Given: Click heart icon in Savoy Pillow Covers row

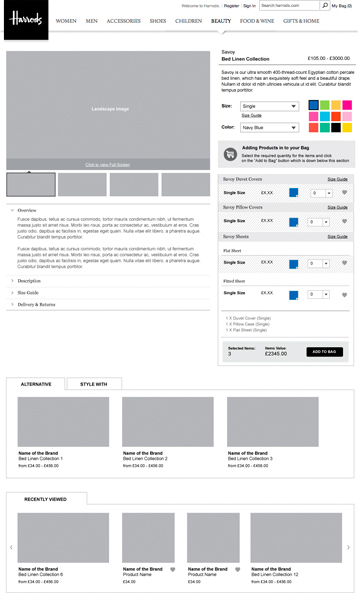Looking at the screenshot, I should 344,221.
